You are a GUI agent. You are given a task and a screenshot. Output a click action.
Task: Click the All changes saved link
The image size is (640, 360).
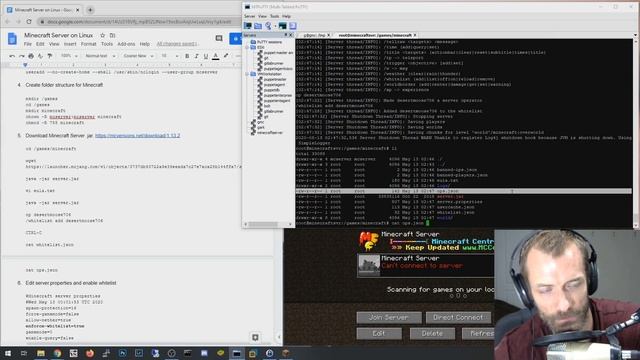point(177,44)
